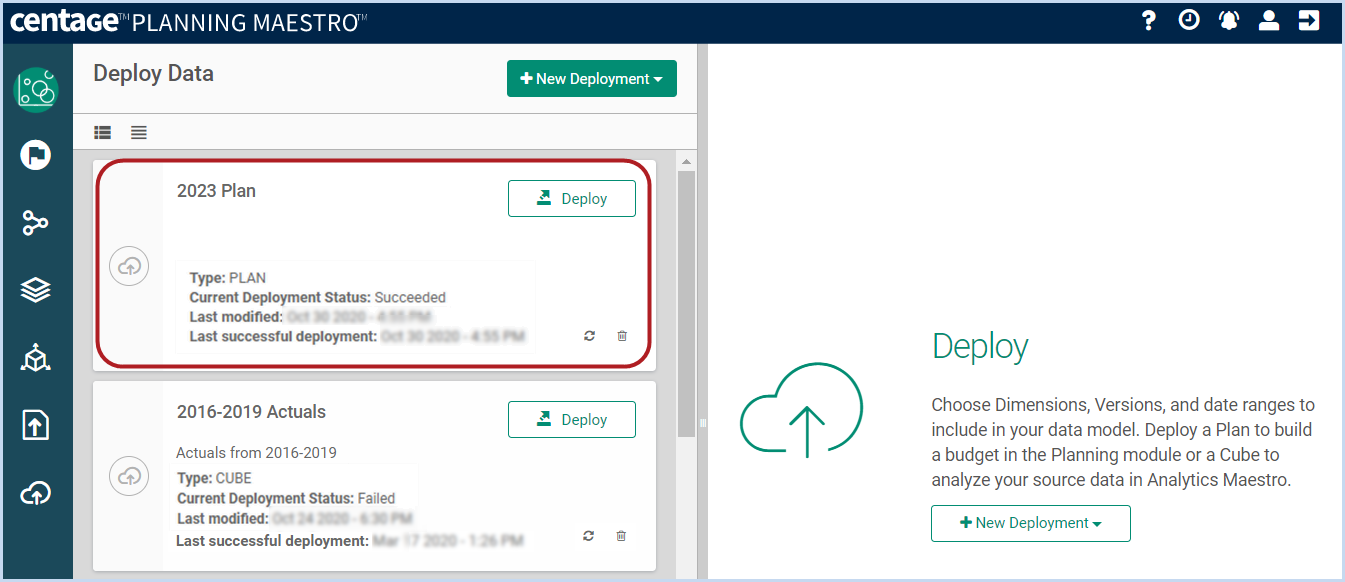The width and height of the screenshot is (1345, 582).
Task: Open the connected nodes icon in sidebar
Action: coord(36,223)
